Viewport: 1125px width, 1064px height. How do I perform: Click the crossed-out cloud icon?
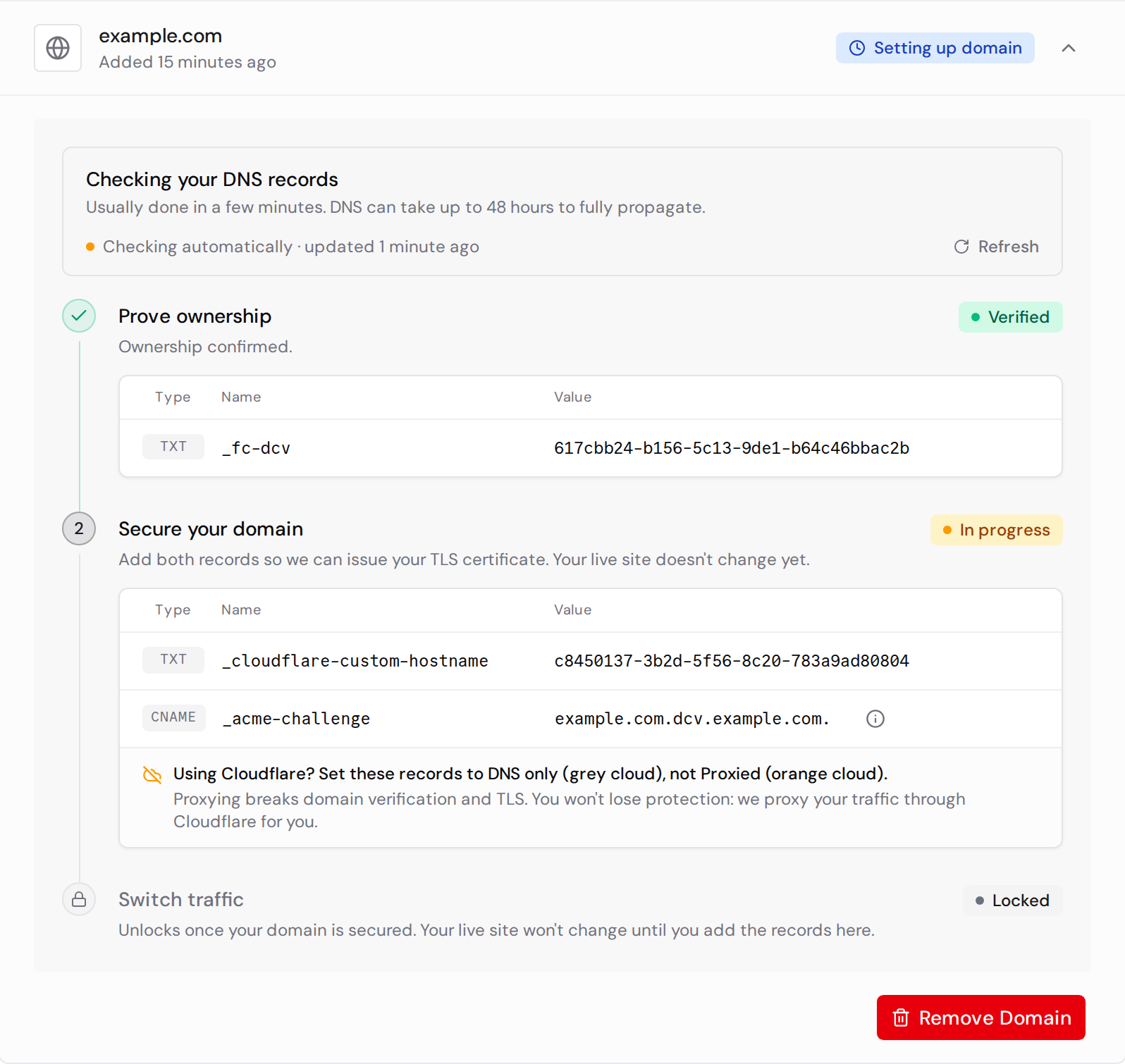point(152,774)
